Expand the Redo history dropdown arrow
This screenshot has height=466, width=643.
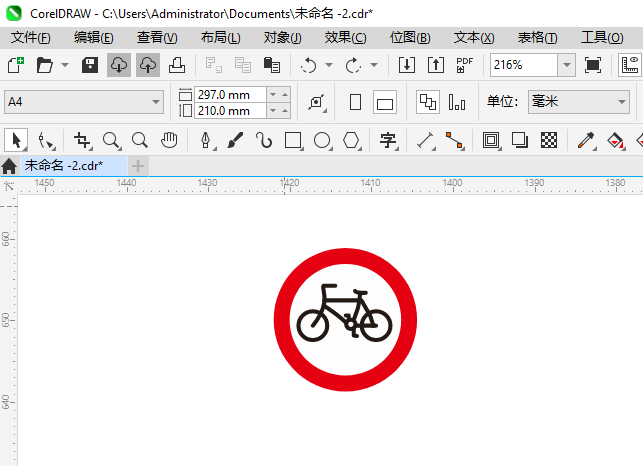(x=374, y=65)
